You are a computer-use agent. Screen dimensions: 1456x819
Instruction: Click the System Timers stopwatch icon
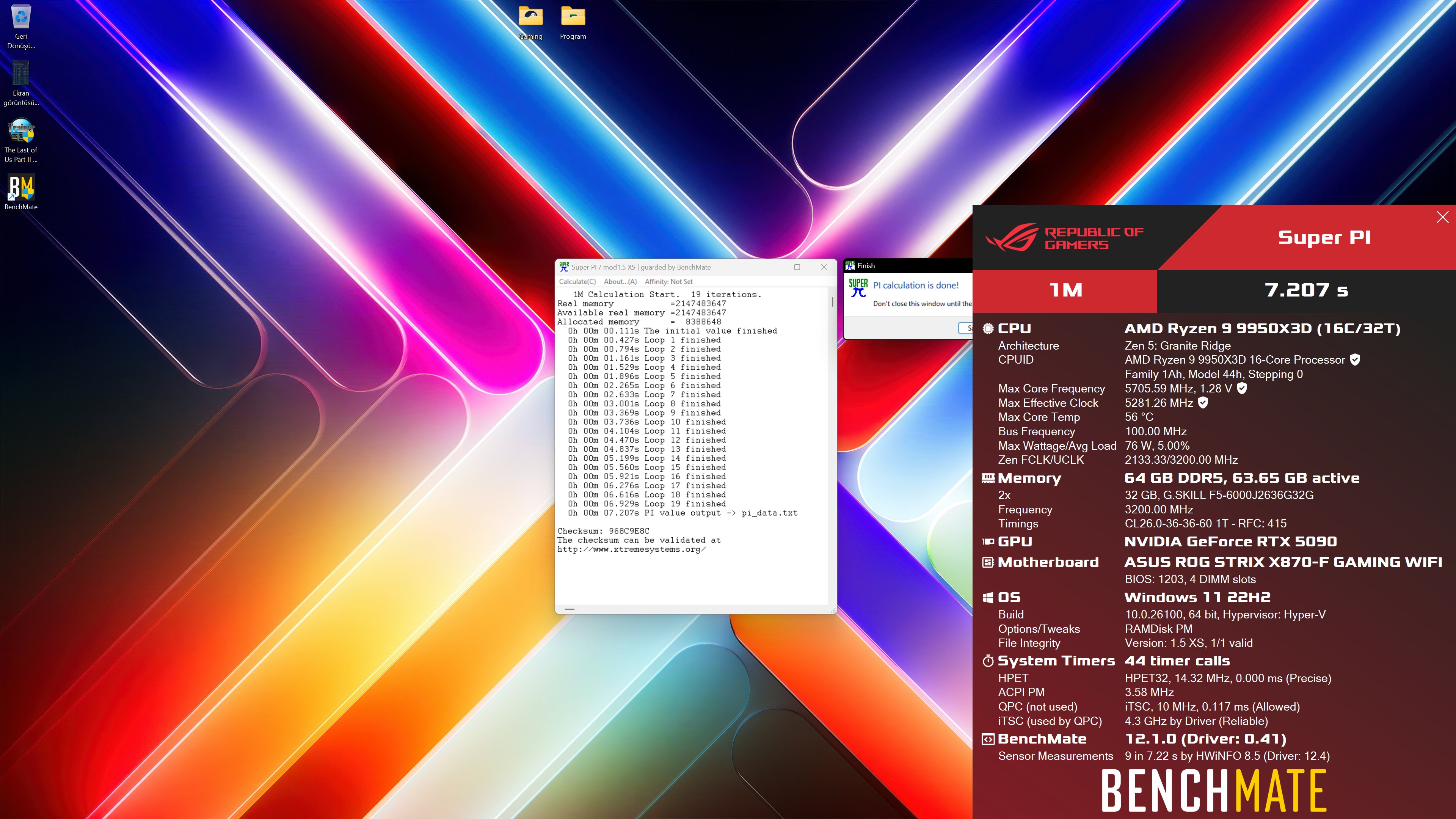click(x=987, y=661)
